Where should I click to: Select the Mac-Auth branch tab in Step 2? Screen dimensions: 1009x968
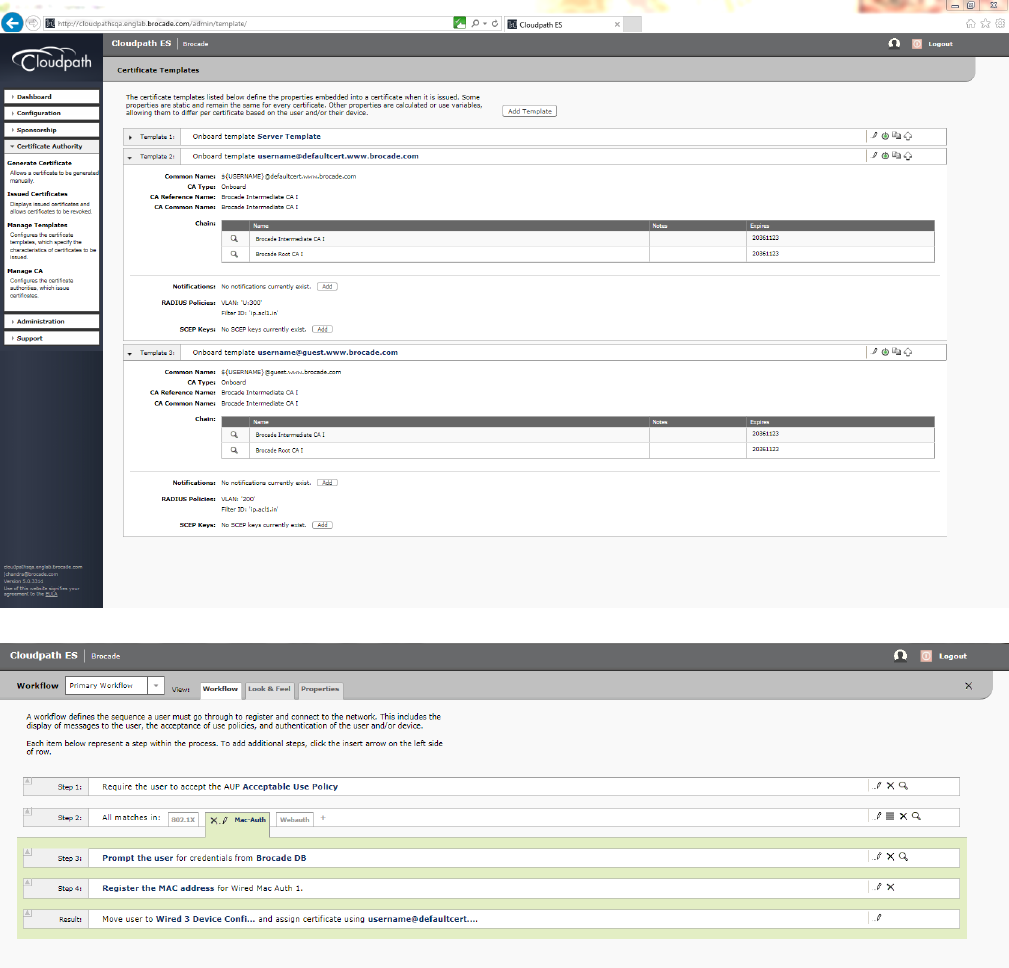[250, 820]
